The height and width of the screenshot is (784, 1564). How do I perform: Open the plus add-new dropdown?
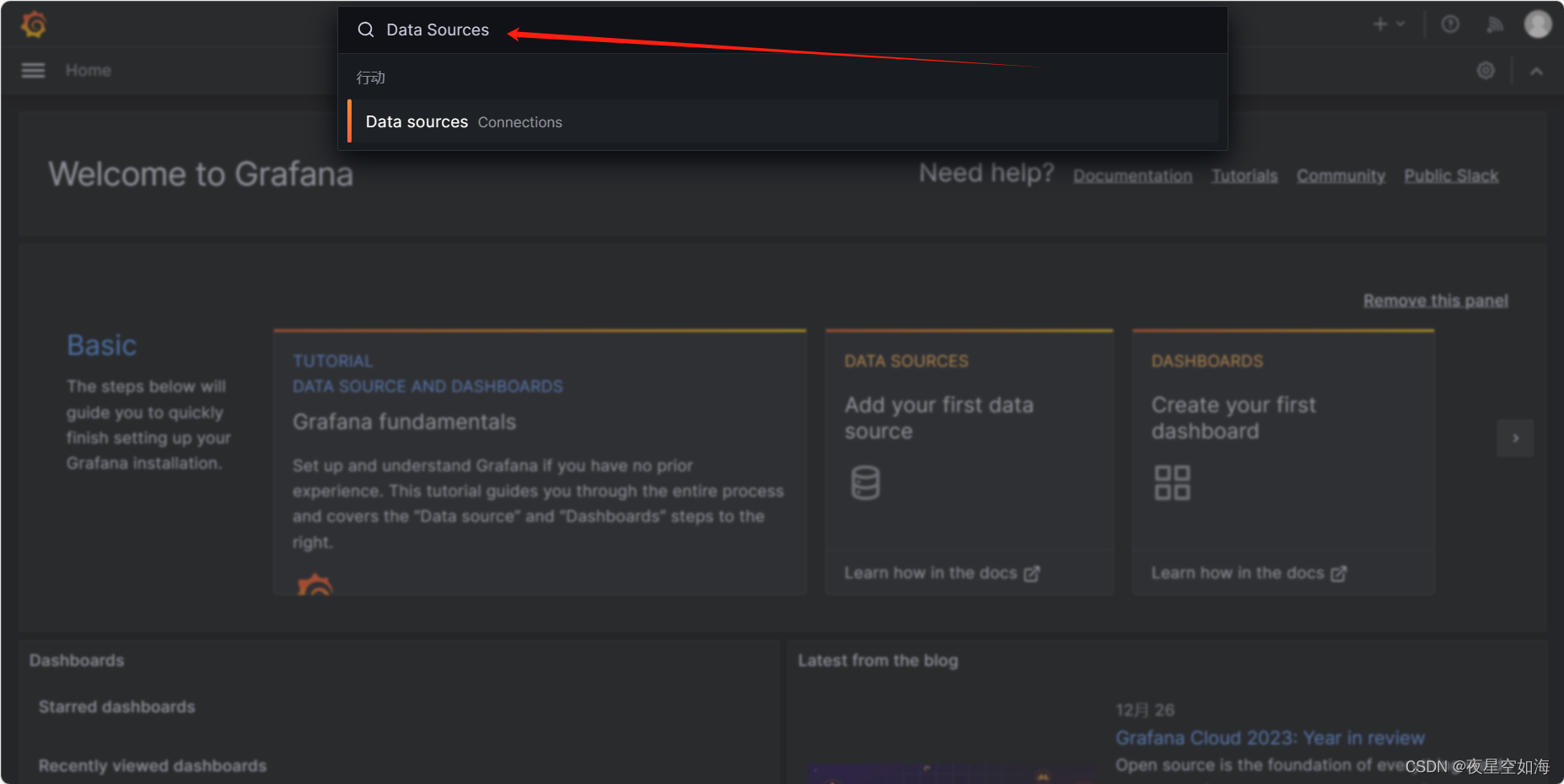click(1389, 24)
